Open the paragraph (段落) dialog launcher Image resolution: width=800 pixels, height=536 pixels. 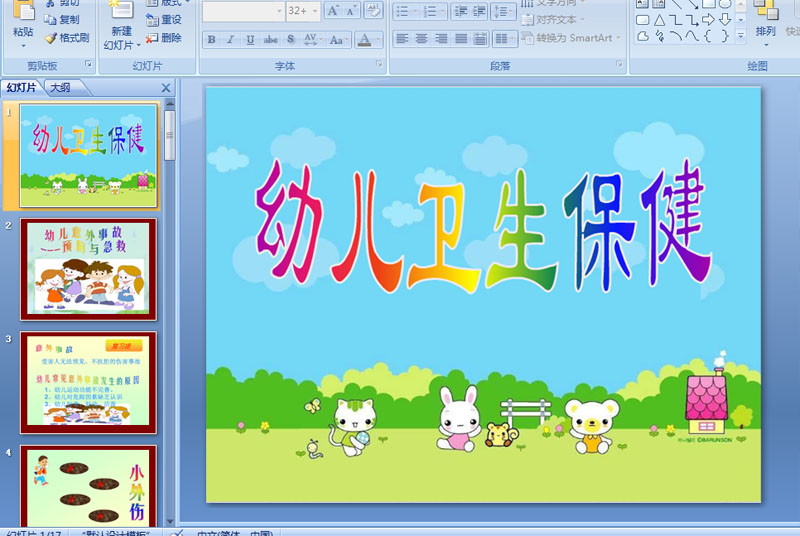click(619, 64)
